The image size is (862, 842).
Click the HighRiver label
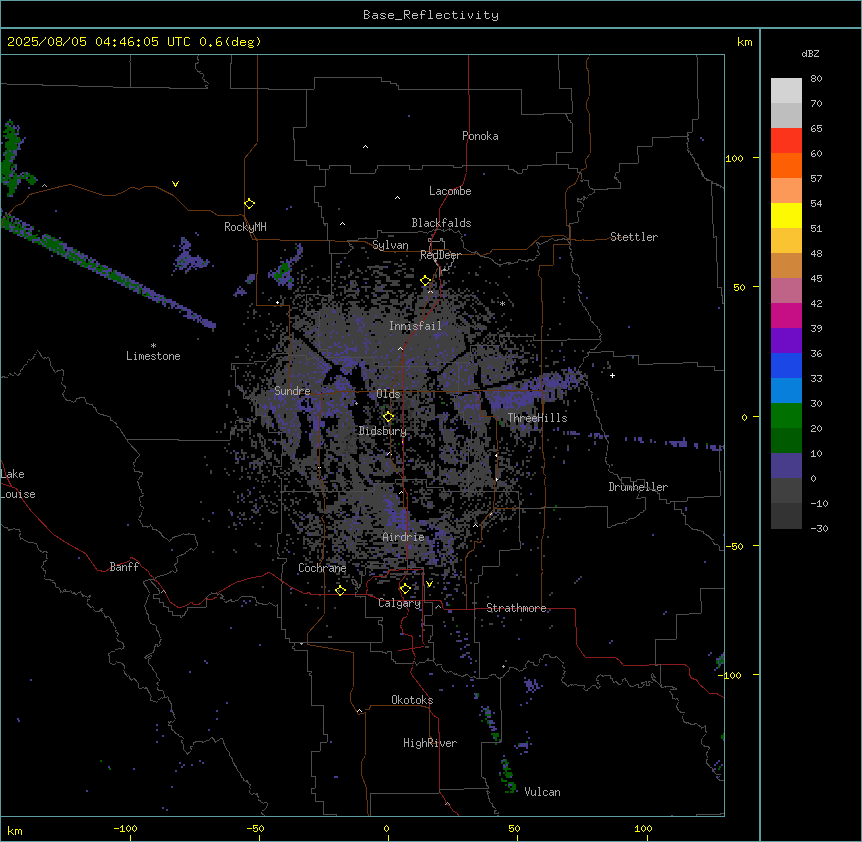click(x=430, y=743)
